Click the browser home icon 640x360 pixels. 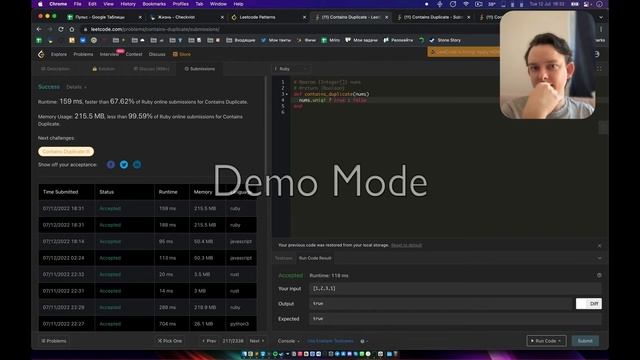pyautogui.click(x=72, y=29)
